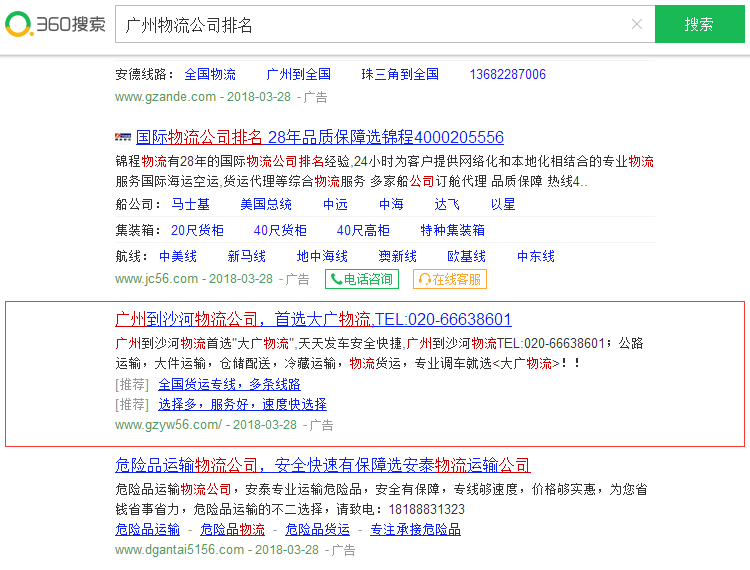The height and width of the screenshot is (570, 750).
Task: Open the 危险品运输物流公司 result title
Action: [322, 465]
